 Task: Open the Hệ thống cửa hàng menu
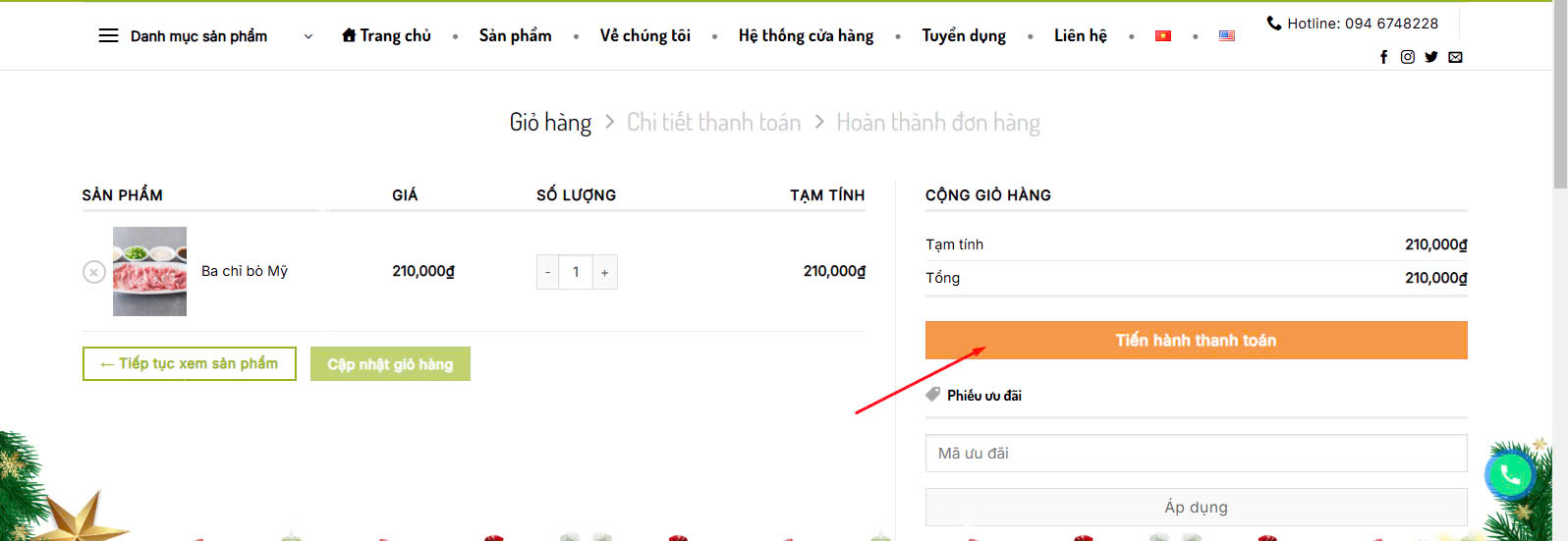pos(806,36)
